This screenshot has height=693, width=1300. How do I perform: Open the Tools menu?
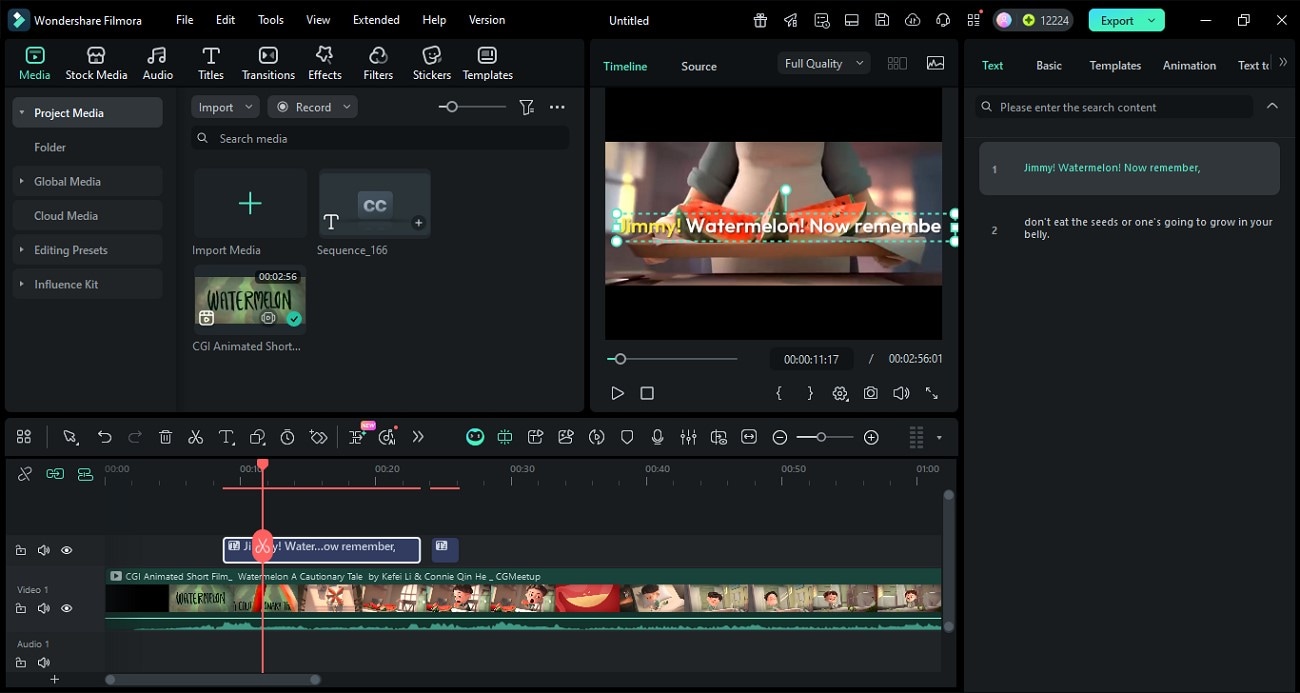(x=270, y=20)
